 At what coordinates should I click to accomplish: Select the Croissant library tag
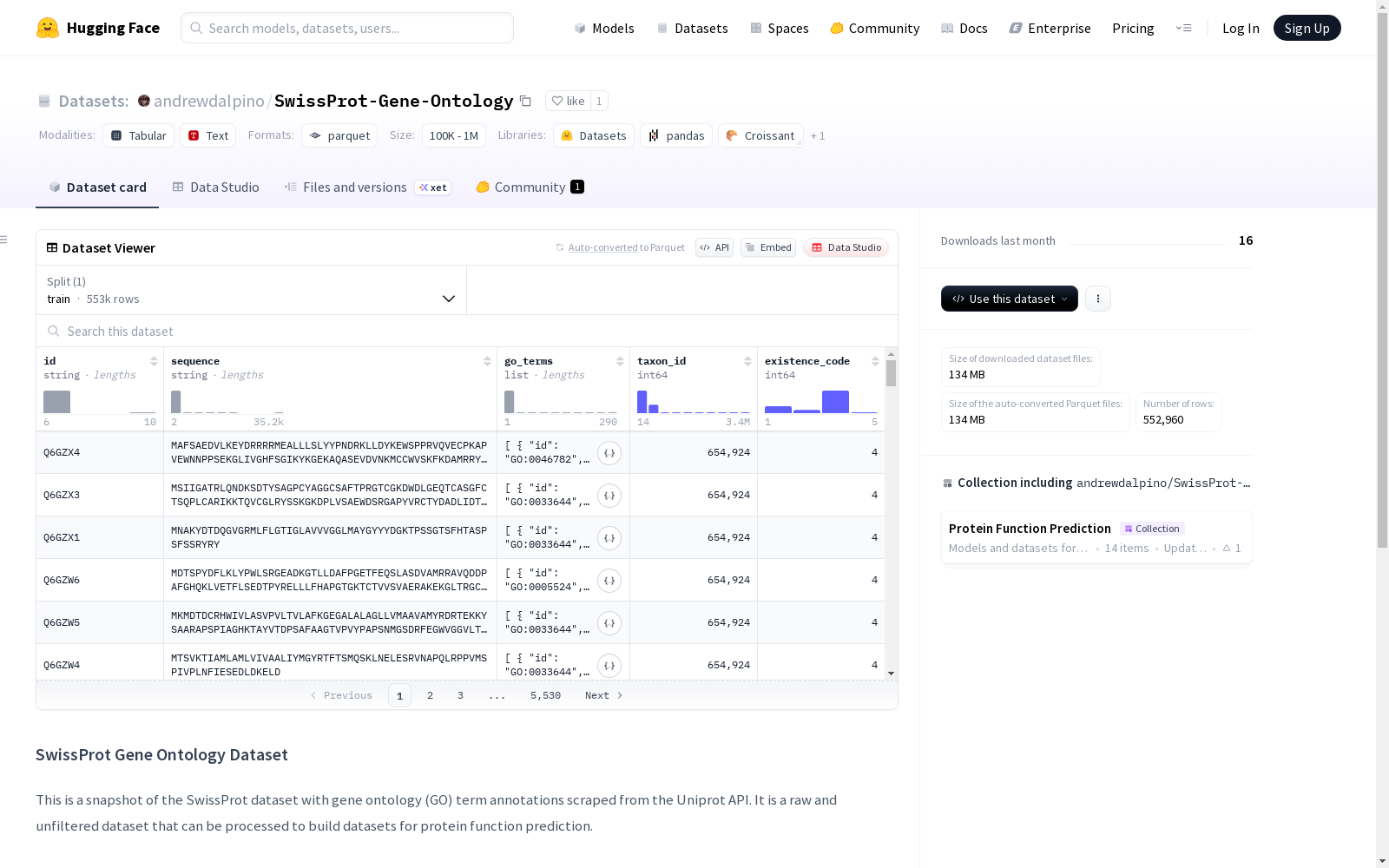pos(760,135)
